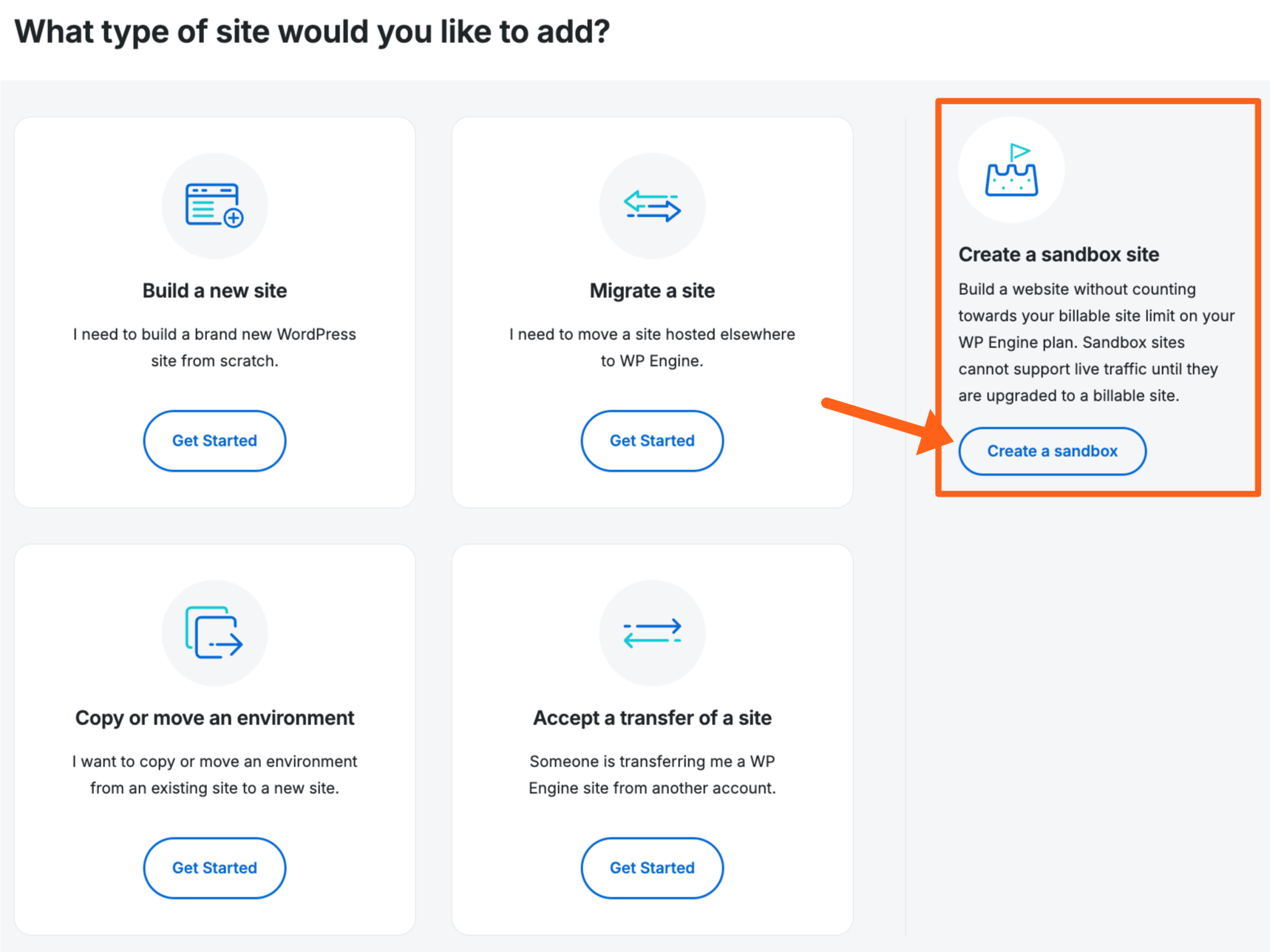This screenshot has width=1270, height=952.
Task: Select the Accept a transfer of a site heading
Action: coord(652,718)
